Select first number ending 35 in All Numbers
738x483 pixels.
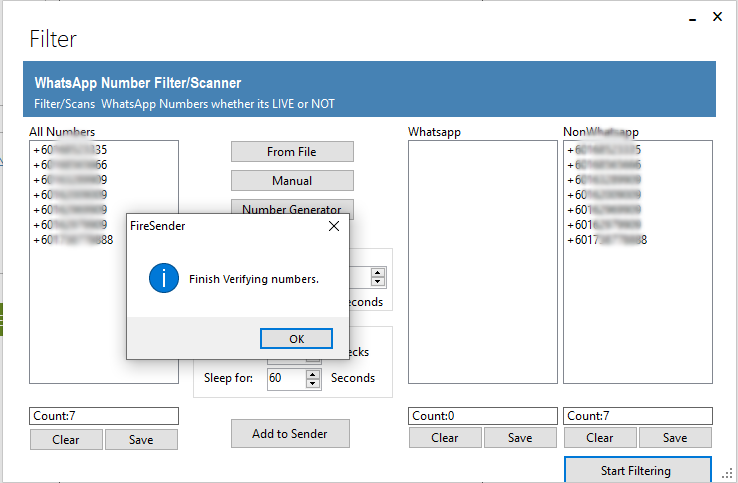tap(70, 150)
